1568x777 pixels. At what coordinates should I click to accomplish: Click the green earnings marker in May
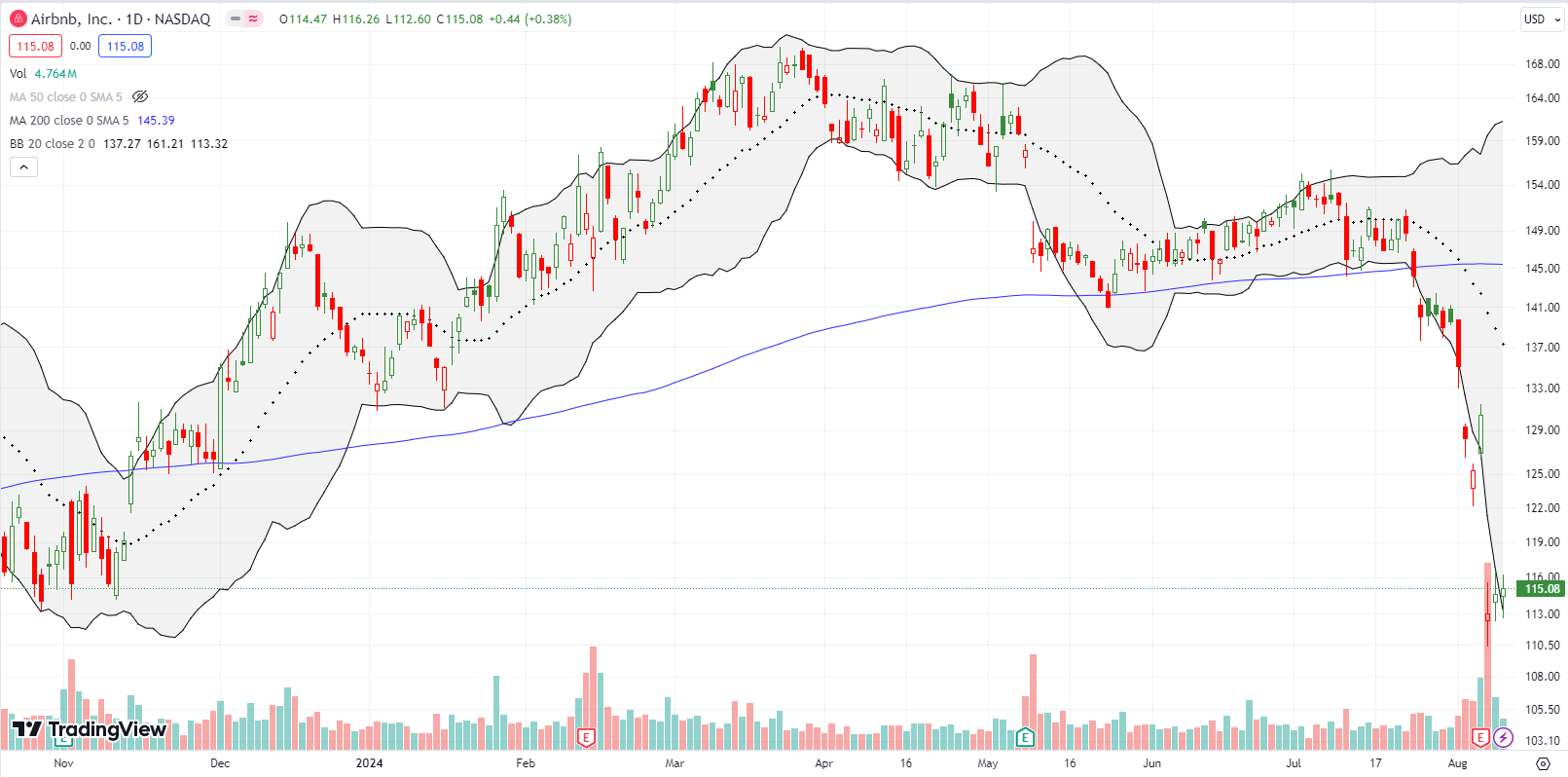pyautogui.click(x=1025, y=738)
